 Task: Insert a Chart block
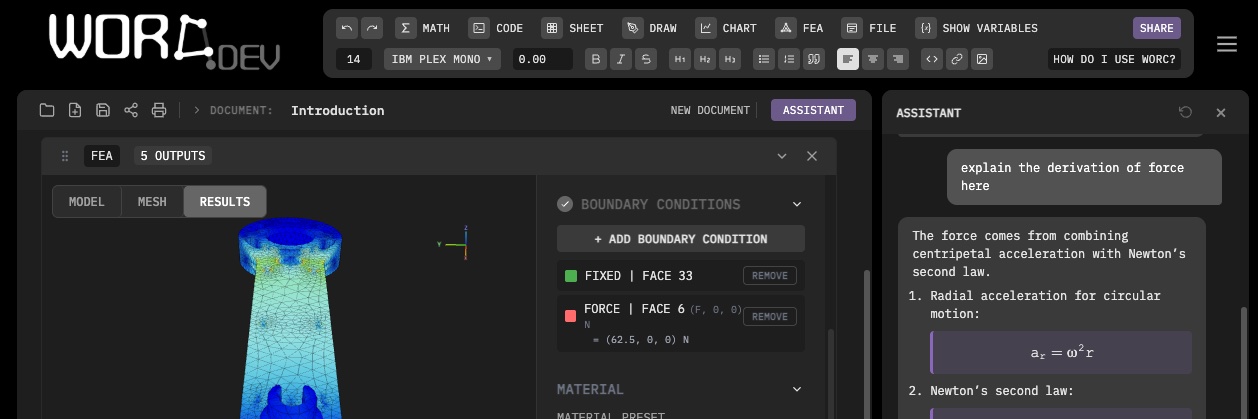pos(728,28)
